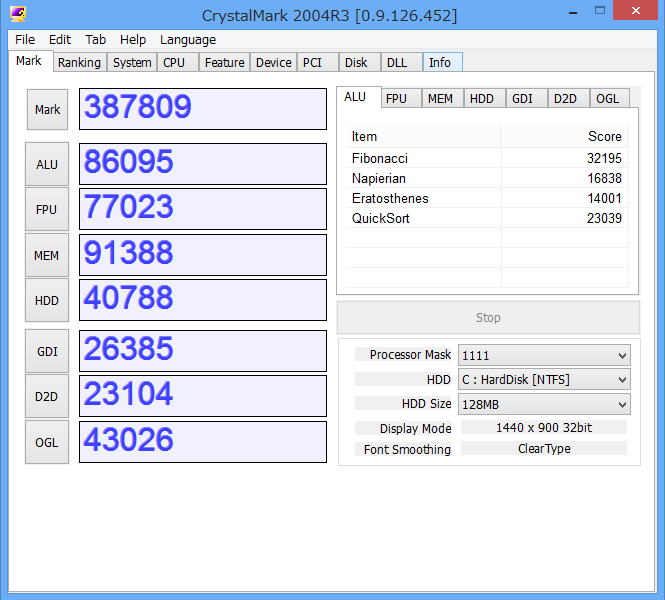Image resolution: width=665 pixels, height=600 pixels.
Task: Open the File menu
Action: click(x=25, y=40)
